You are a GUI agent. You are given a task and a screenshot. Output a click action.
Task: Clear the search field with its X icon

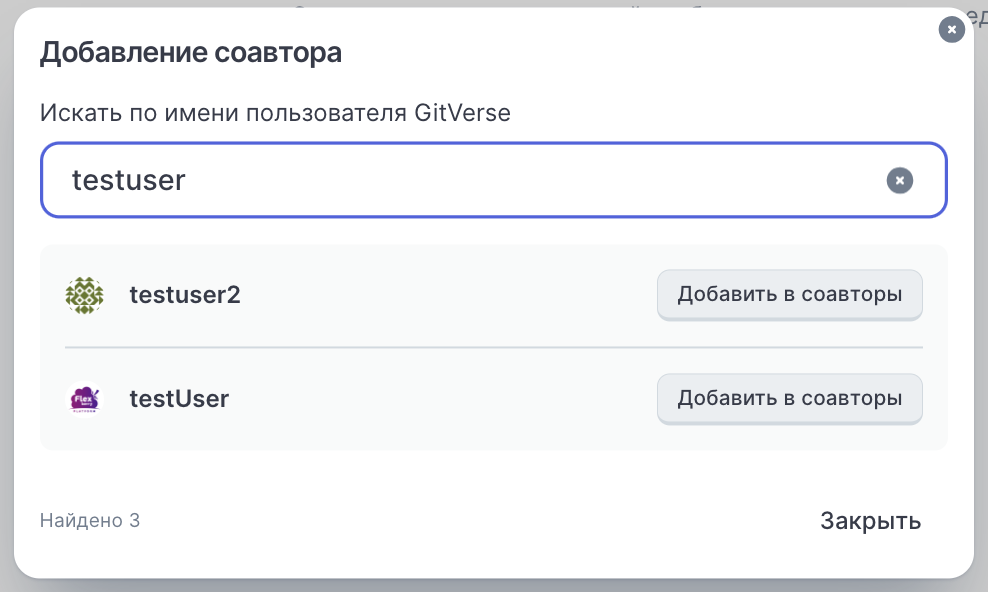[900, 181]
